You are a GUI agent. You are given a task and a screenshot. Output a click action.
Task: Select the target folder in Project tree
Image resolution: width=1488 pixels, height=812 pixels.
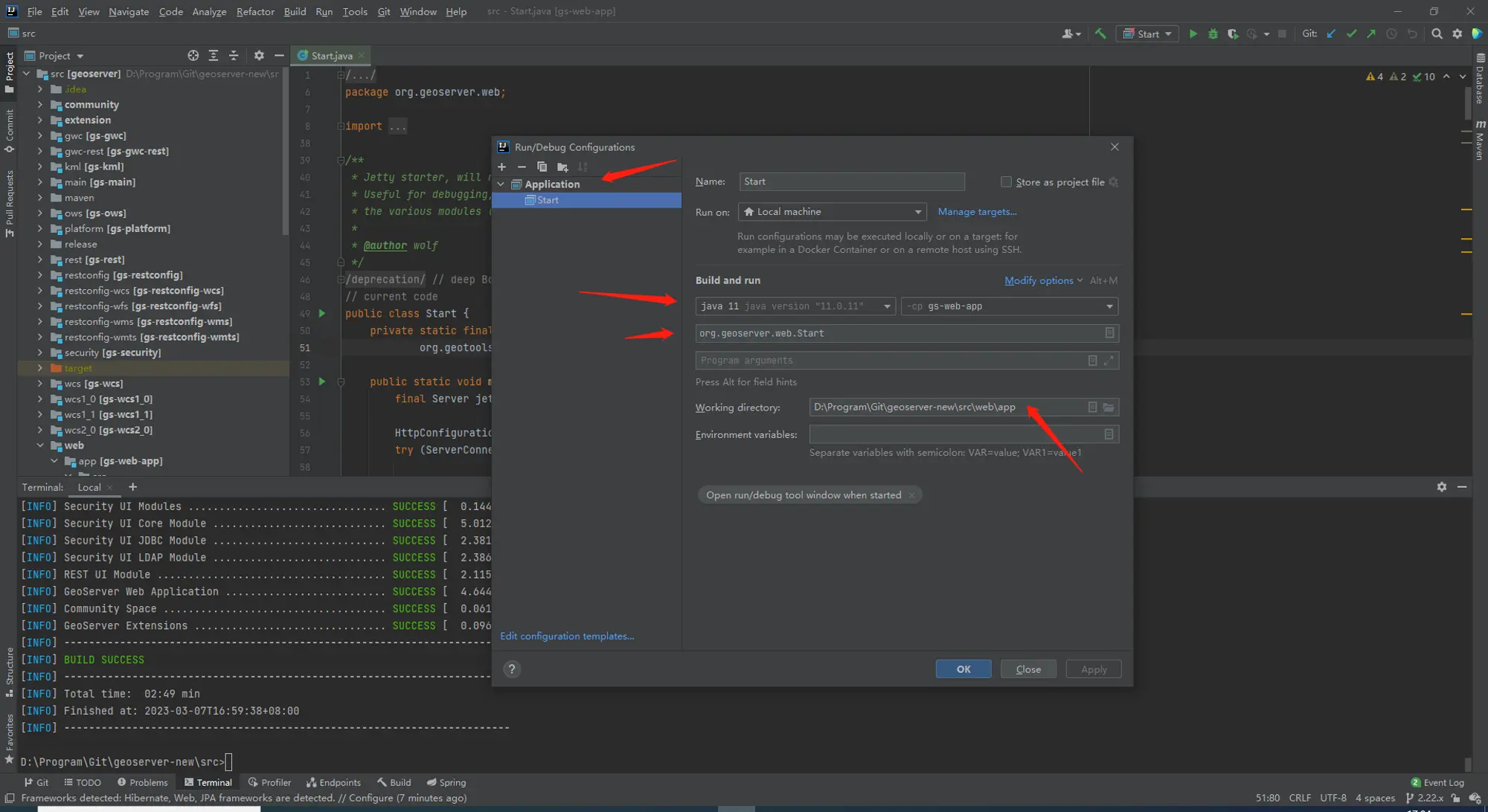[153, 368]
